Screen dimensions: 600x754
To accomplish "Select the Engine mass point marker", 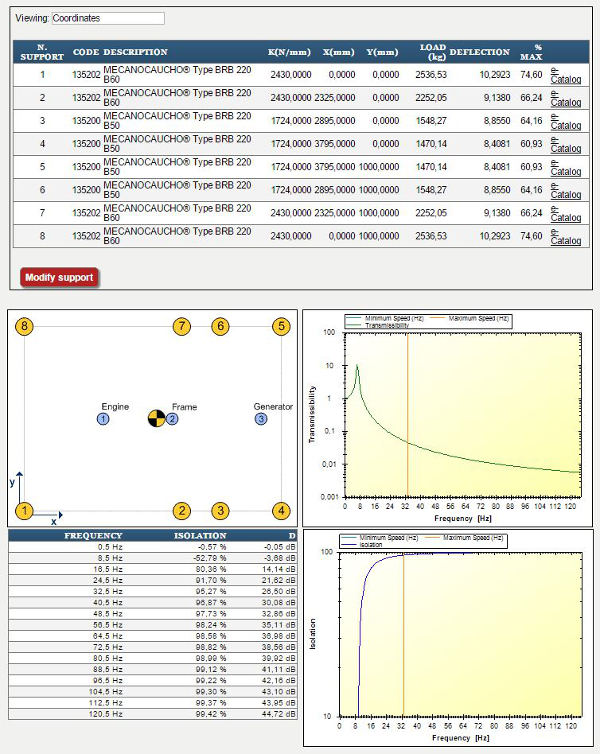I will click(x=103, y=419).
